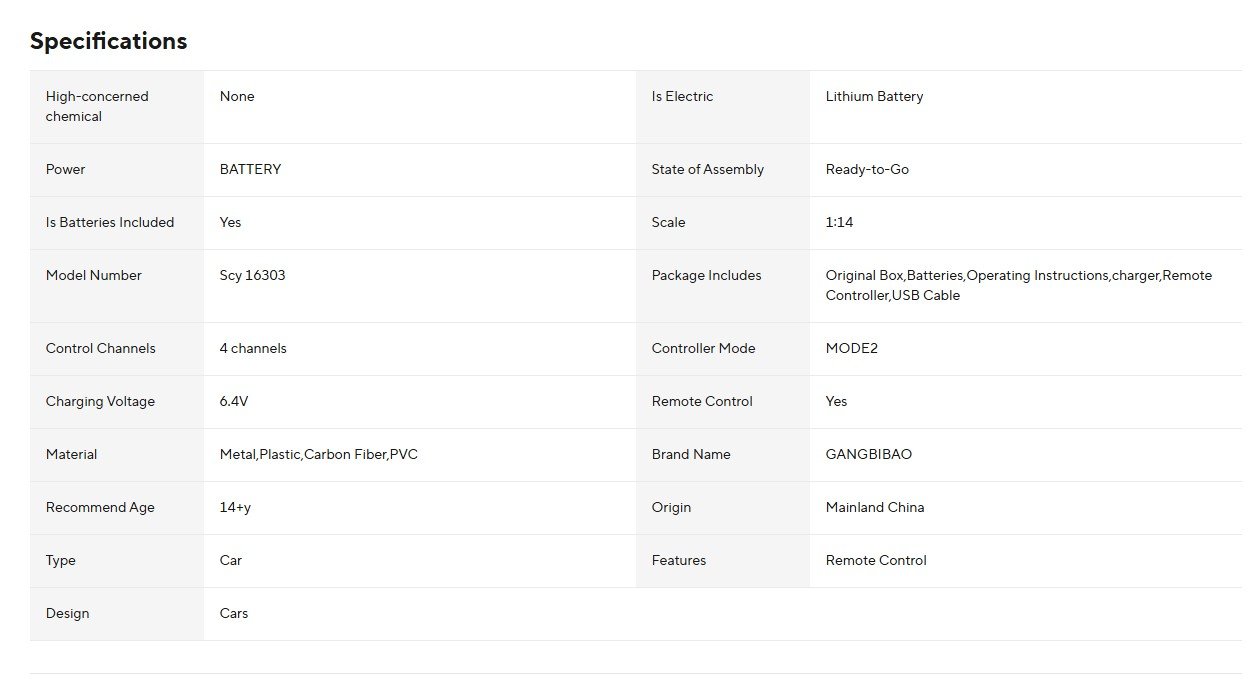The height and width of the screenshot is (679, 1260).
Task: Click the Package Includes contents text
Action: [1018, 285]
